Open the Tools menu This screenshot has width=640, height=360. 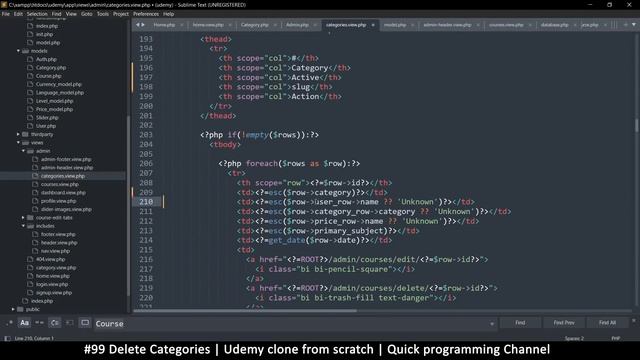[x=102, y=14]
